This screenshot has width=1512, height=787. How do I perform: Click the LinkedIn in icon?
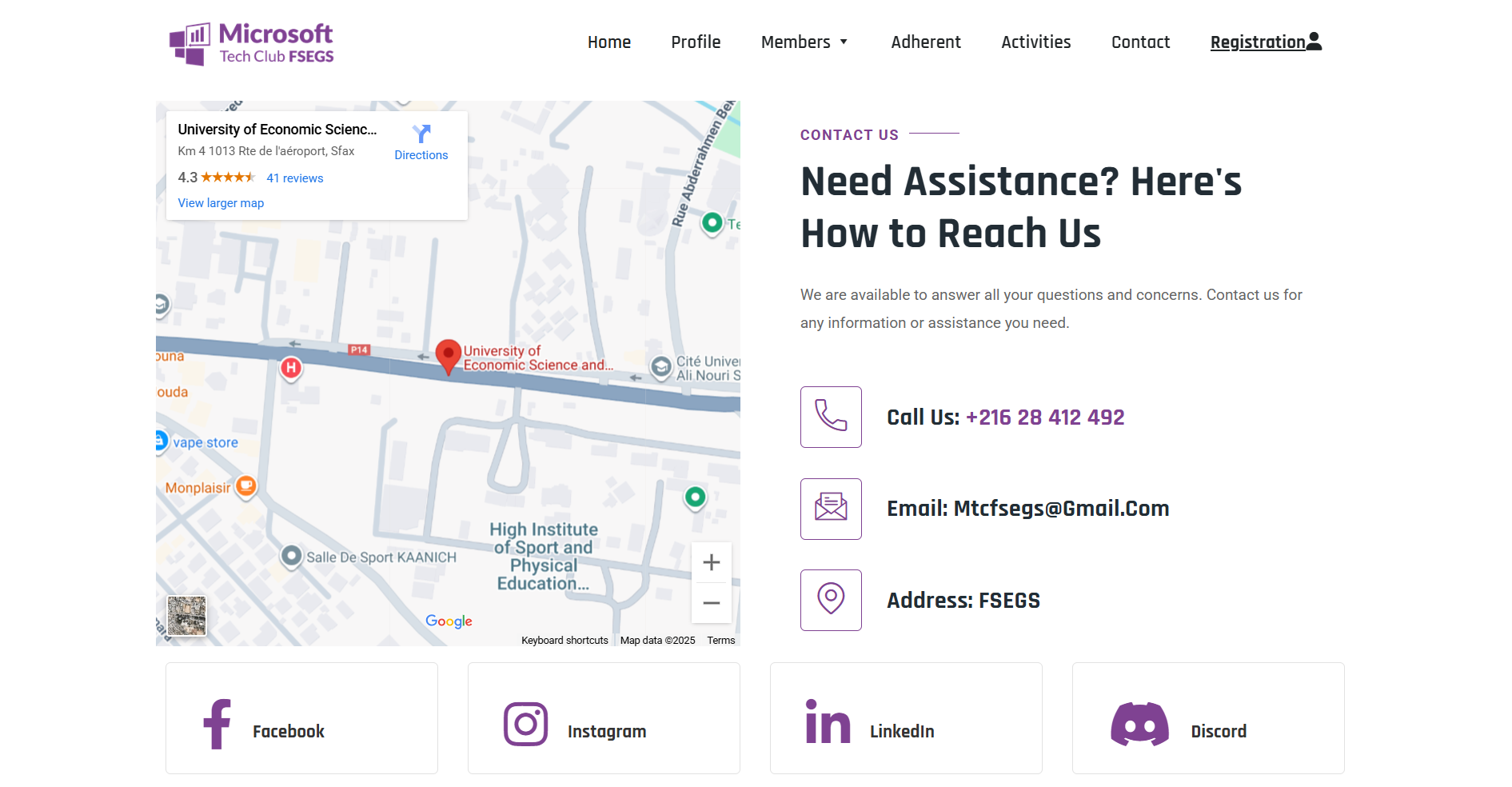[x=828, y=721]
